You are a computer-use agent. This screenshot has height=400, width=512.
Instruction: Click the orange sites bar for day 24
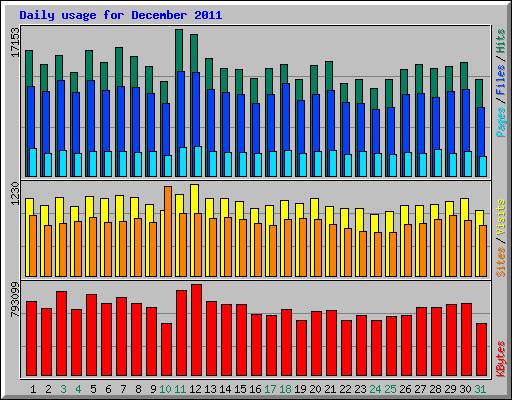pyautogui.click(x=378, y=254)
